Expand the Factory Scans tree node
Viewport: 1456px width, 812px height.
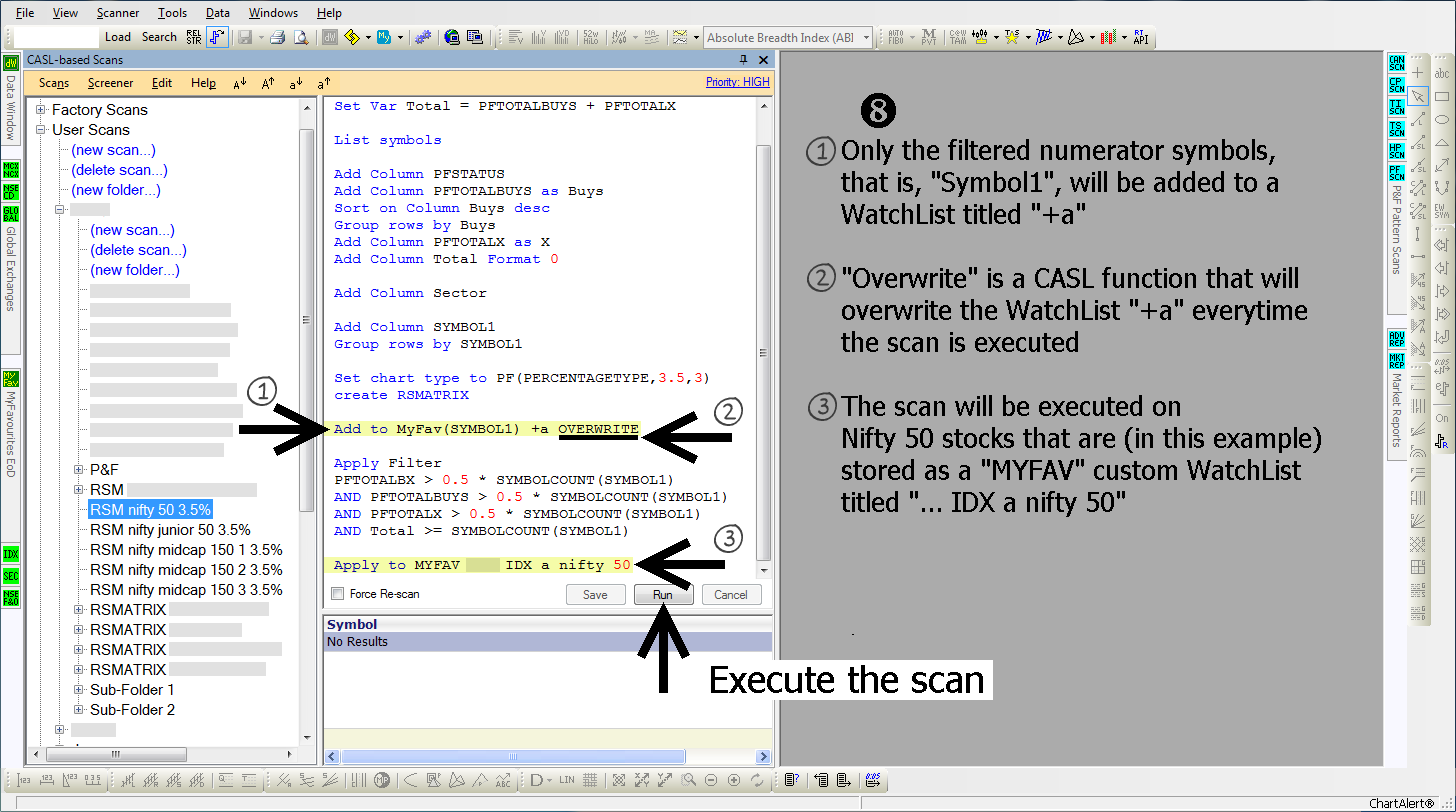(x=42, y=110)
